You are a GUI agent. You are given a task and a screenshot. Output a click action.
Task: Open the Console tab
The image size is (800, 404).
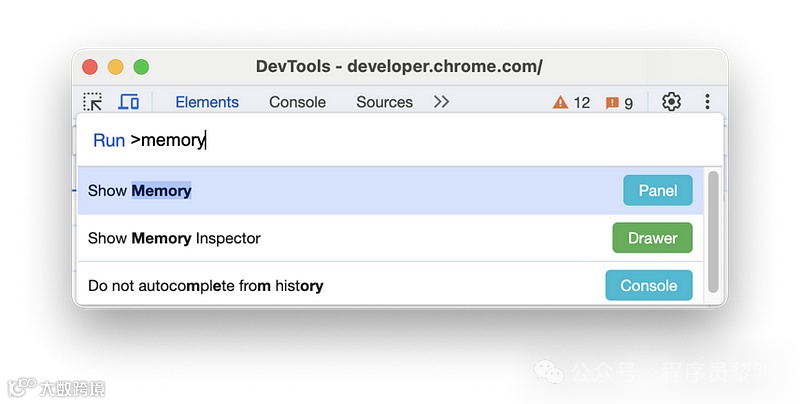(x=297, y=102)
